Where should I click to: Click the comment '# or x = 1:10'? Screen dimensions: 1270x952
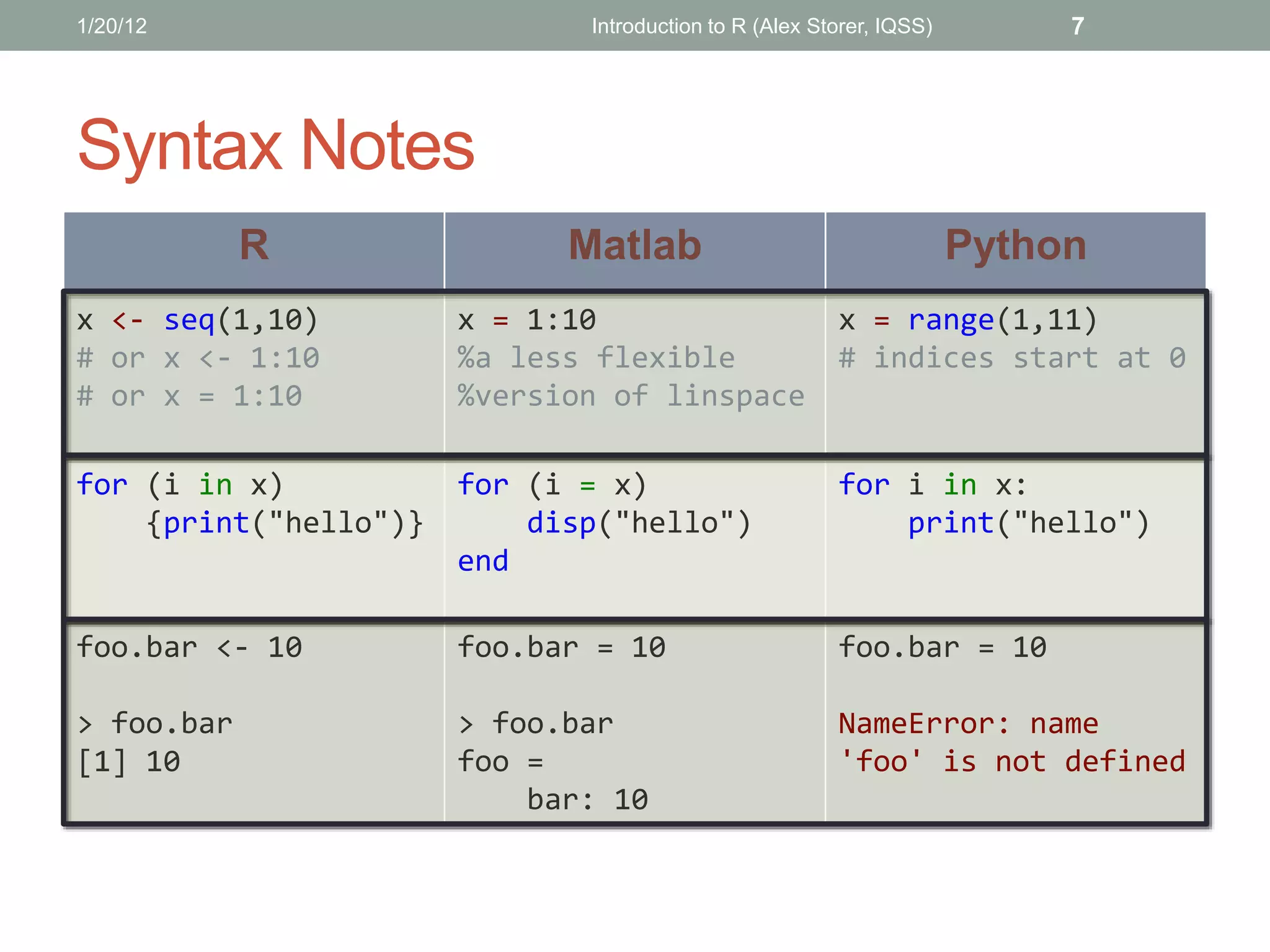[x=189, y=396]
